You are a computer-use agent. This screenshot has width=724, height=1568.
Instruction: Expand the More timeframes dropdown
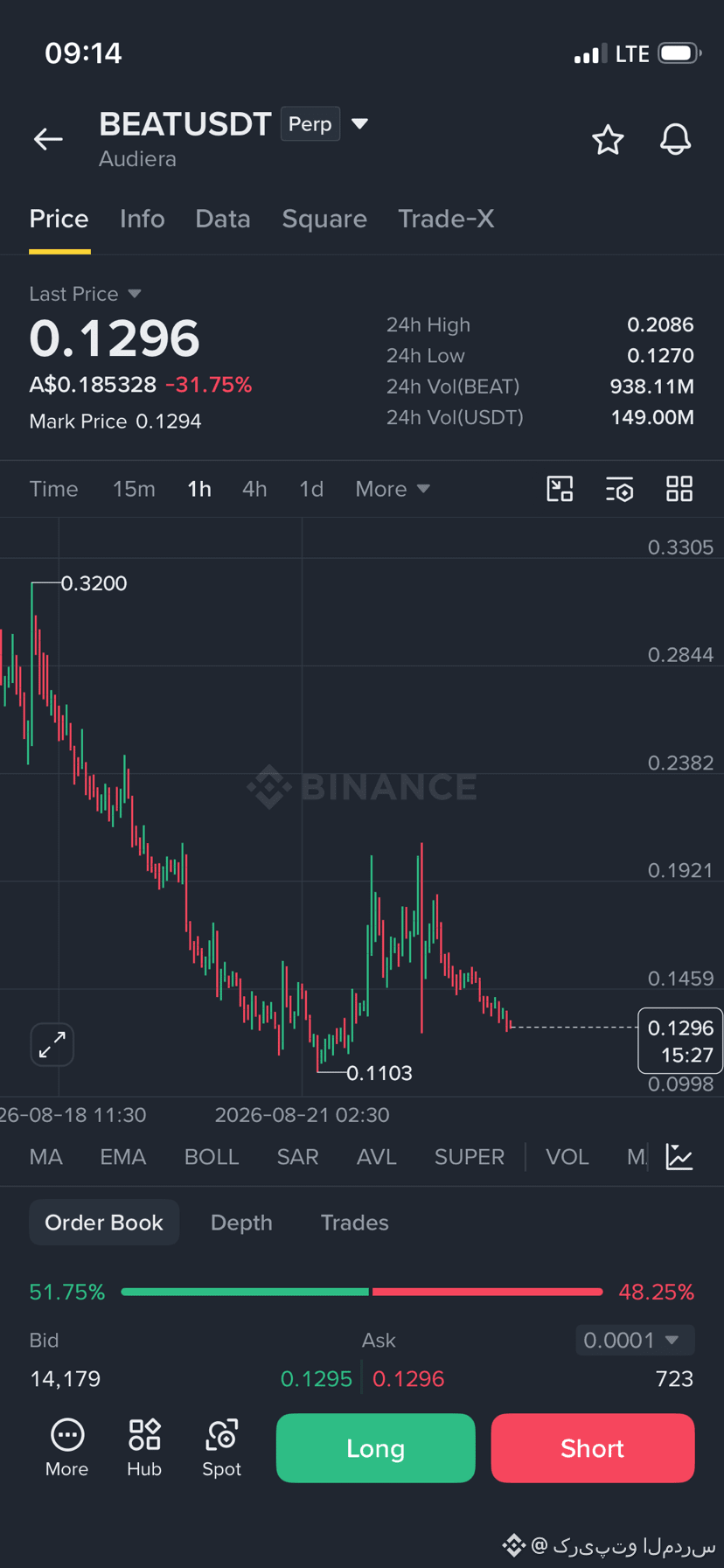[393, 489]
